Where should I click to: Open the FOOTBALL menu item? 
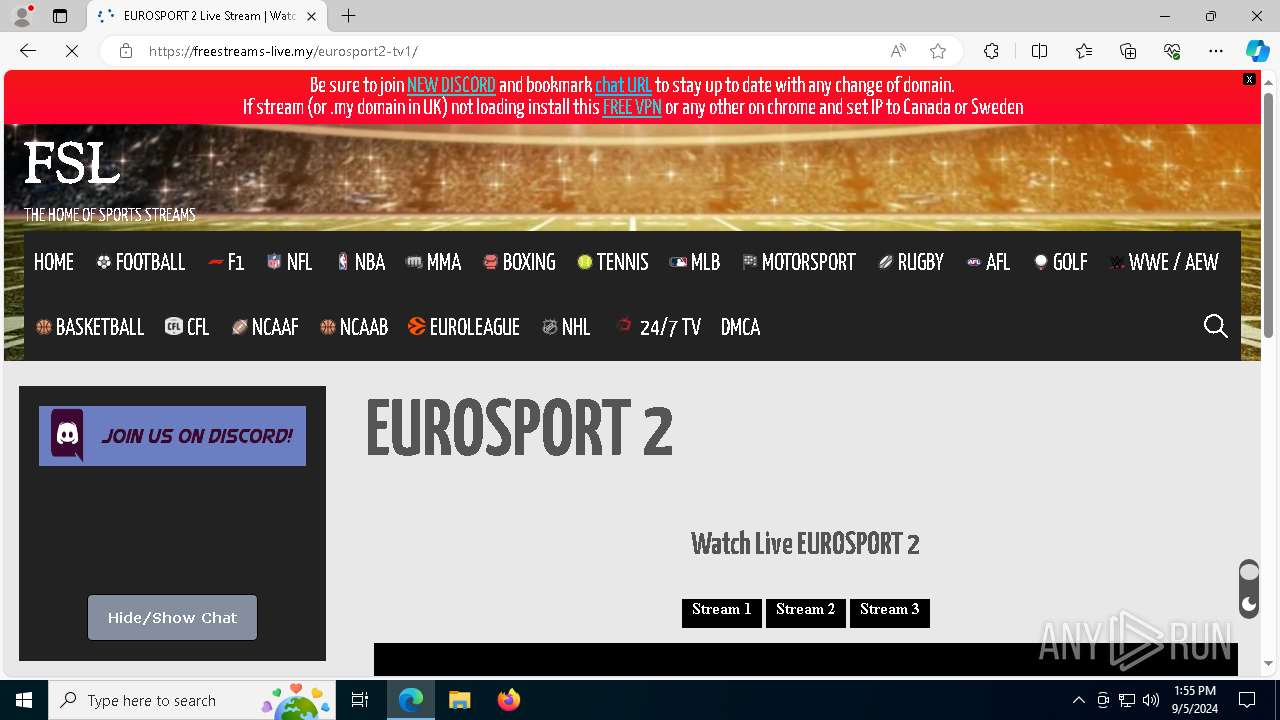(141, 262)
